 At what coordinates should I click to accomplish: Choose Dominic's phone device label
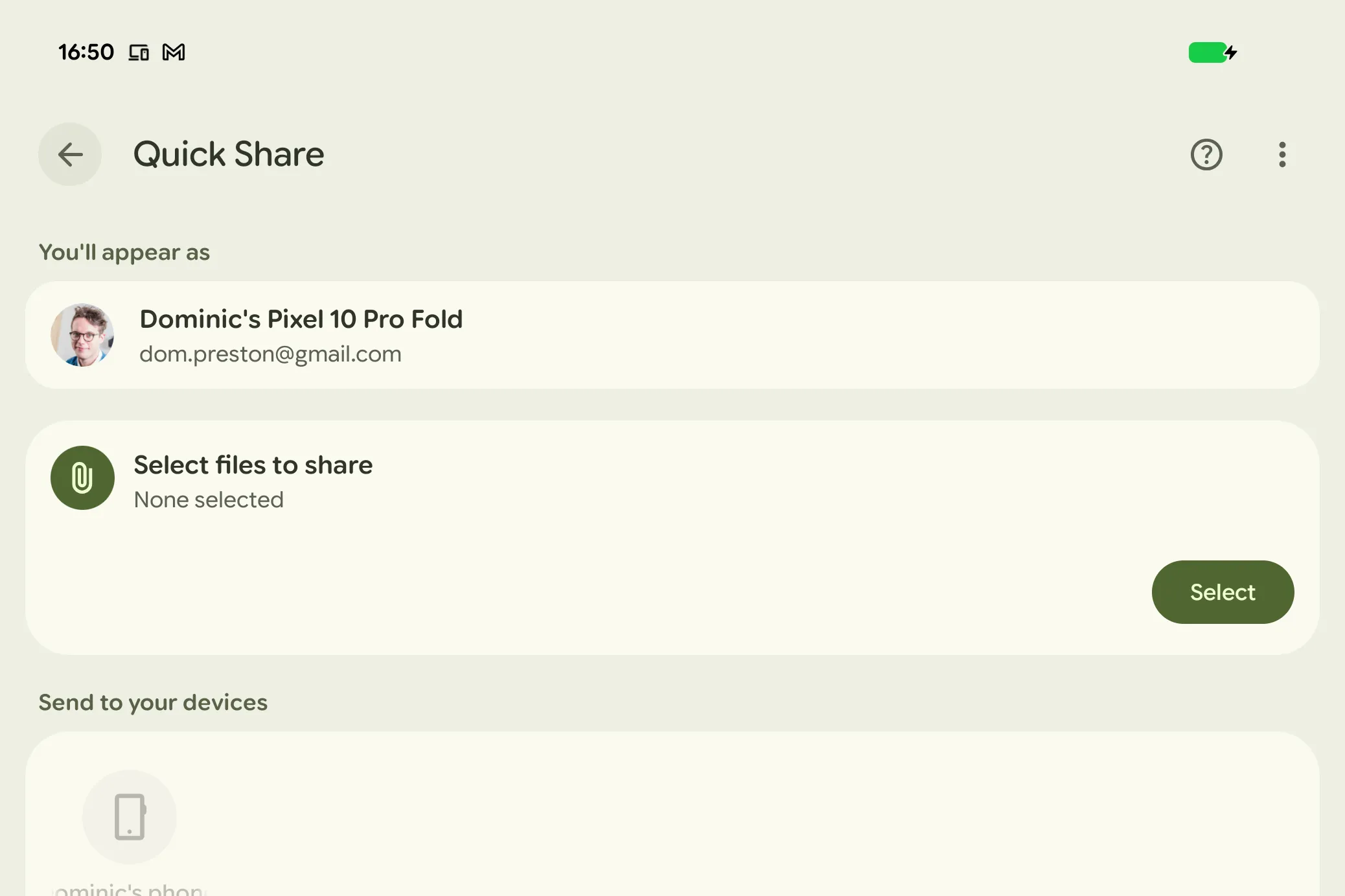pos(130,889)
